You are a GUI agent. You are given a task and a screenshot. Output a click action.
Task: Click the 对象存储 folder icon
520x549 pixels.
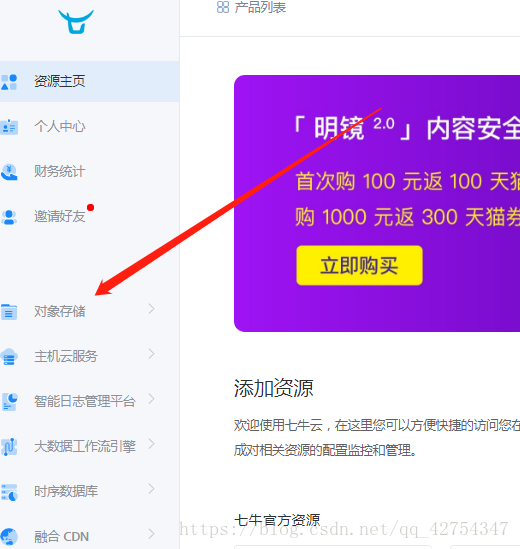[9, 312]
